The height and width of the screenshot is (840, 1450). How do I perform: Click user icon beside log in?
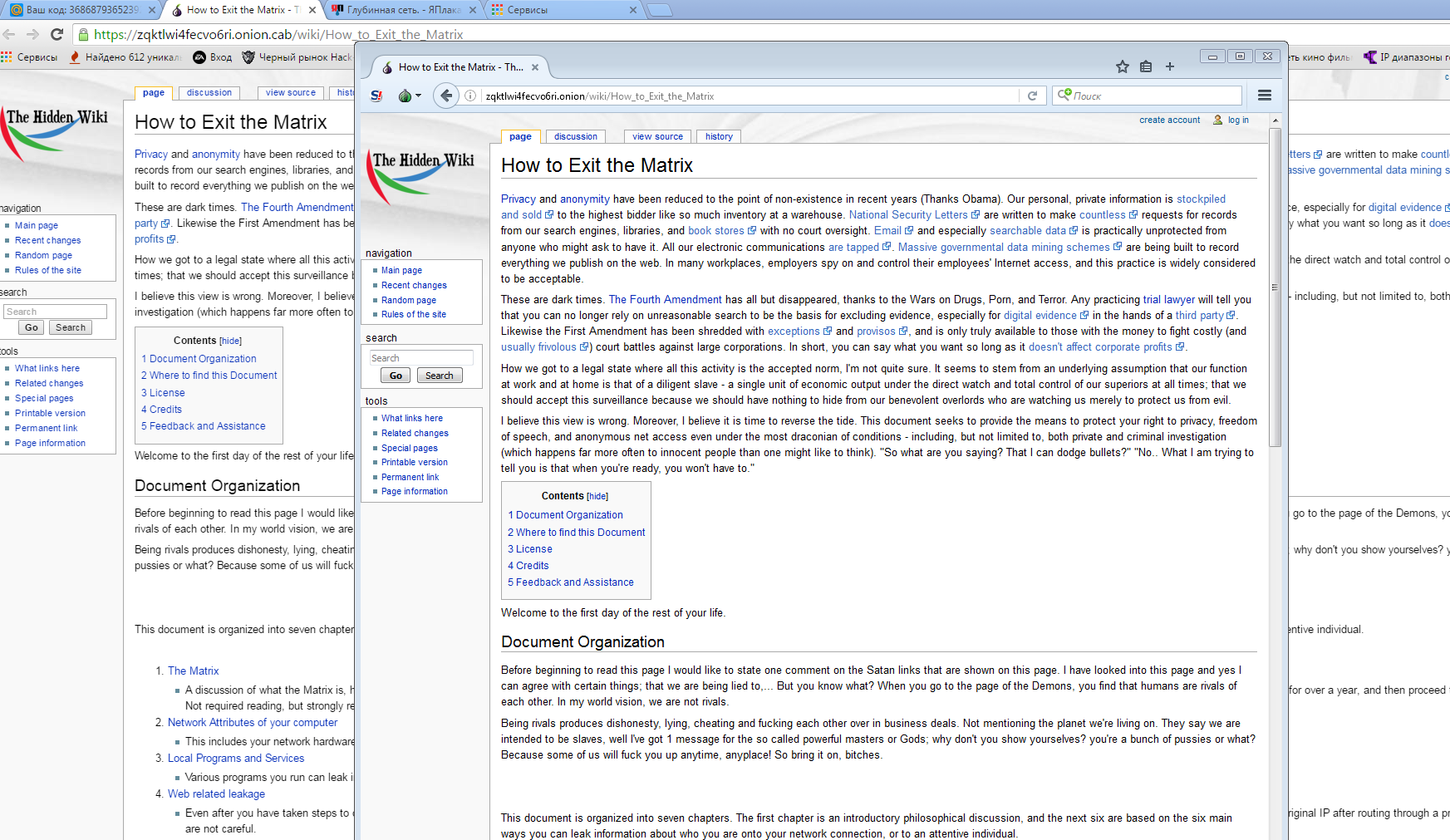pyautogui.click(x=1218, y=120)
